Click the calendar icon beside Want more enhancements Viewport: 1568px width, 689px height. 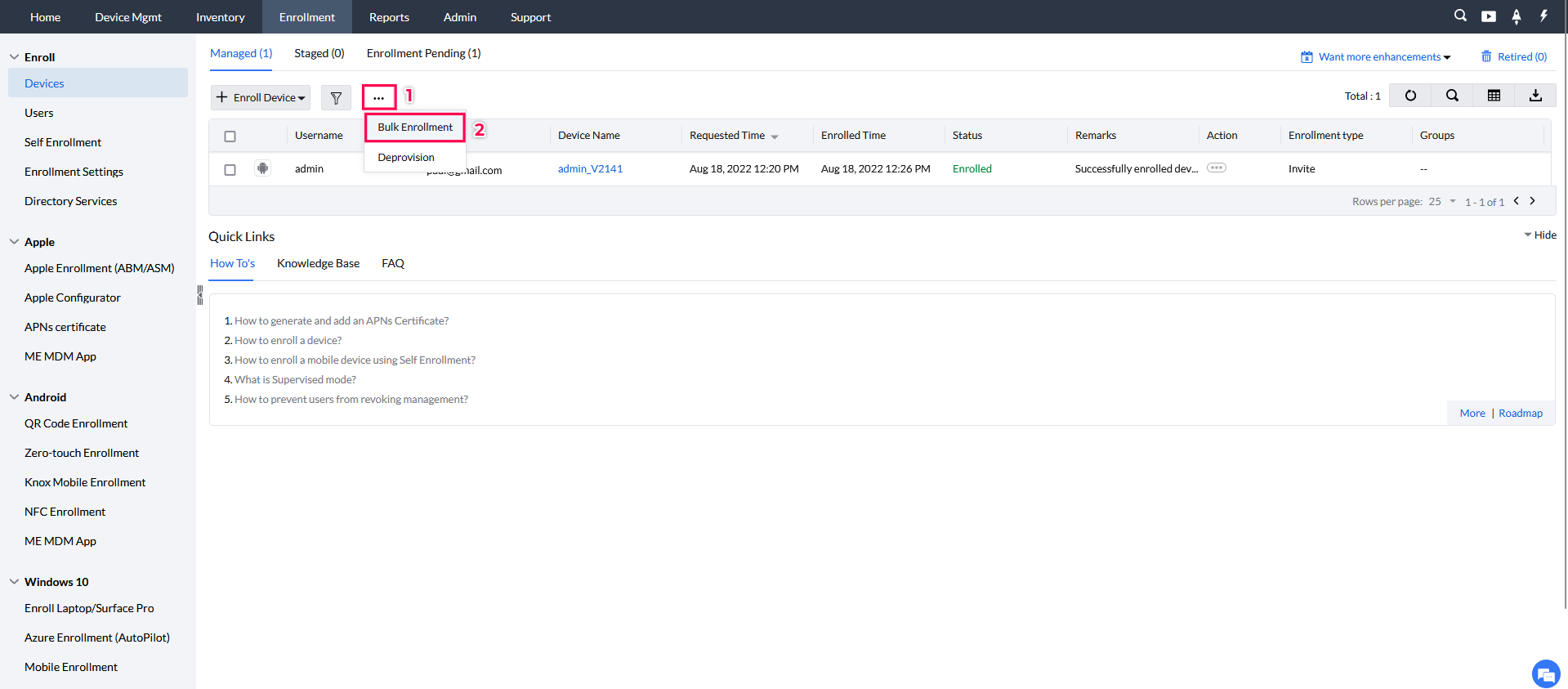pos(1307,57)
